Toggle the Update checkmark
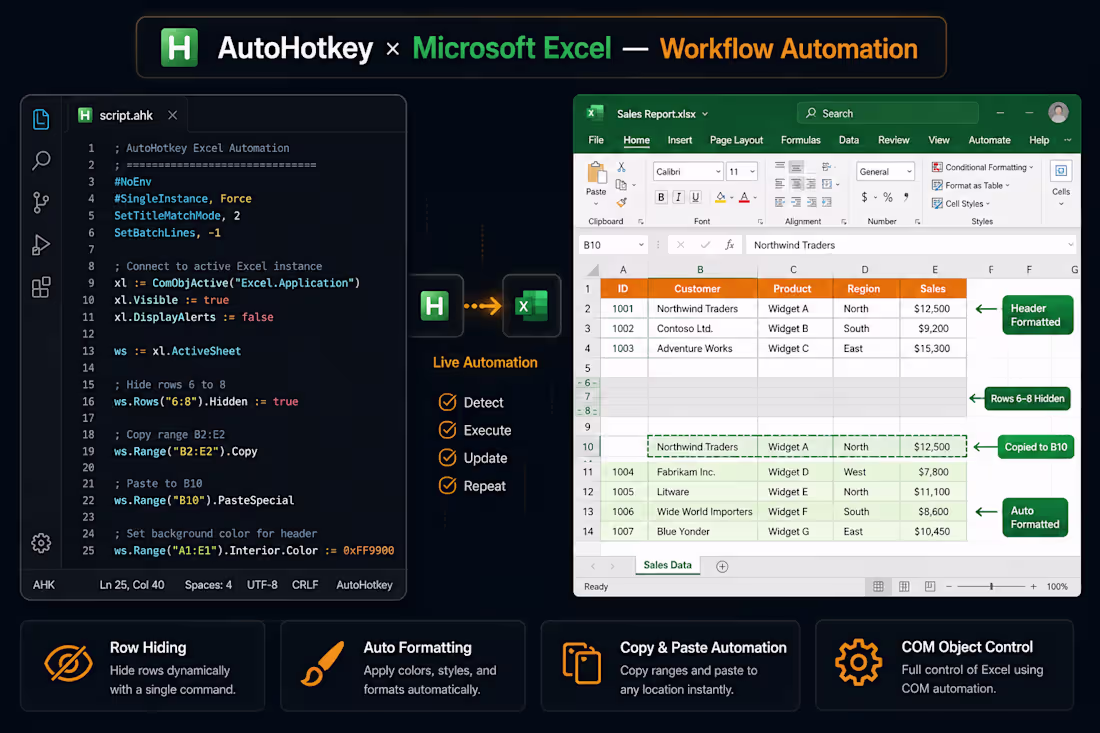 coord(447,458)
